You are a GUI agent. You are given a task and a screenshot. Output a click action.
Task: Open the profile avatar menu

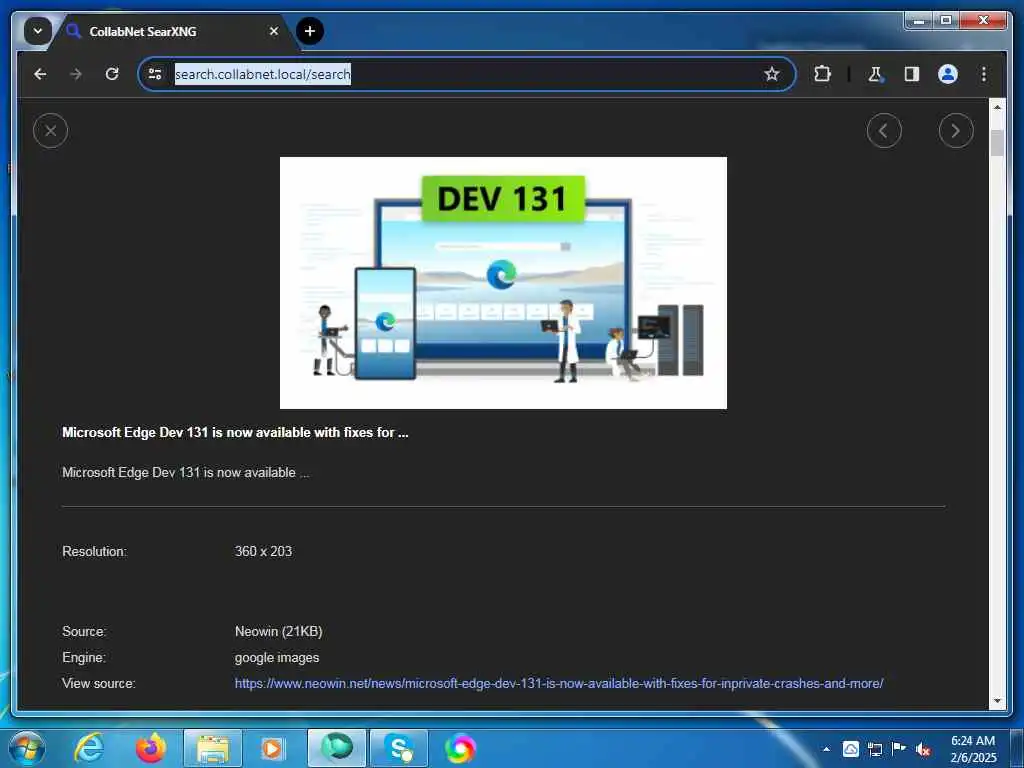[x=948, y=74]
